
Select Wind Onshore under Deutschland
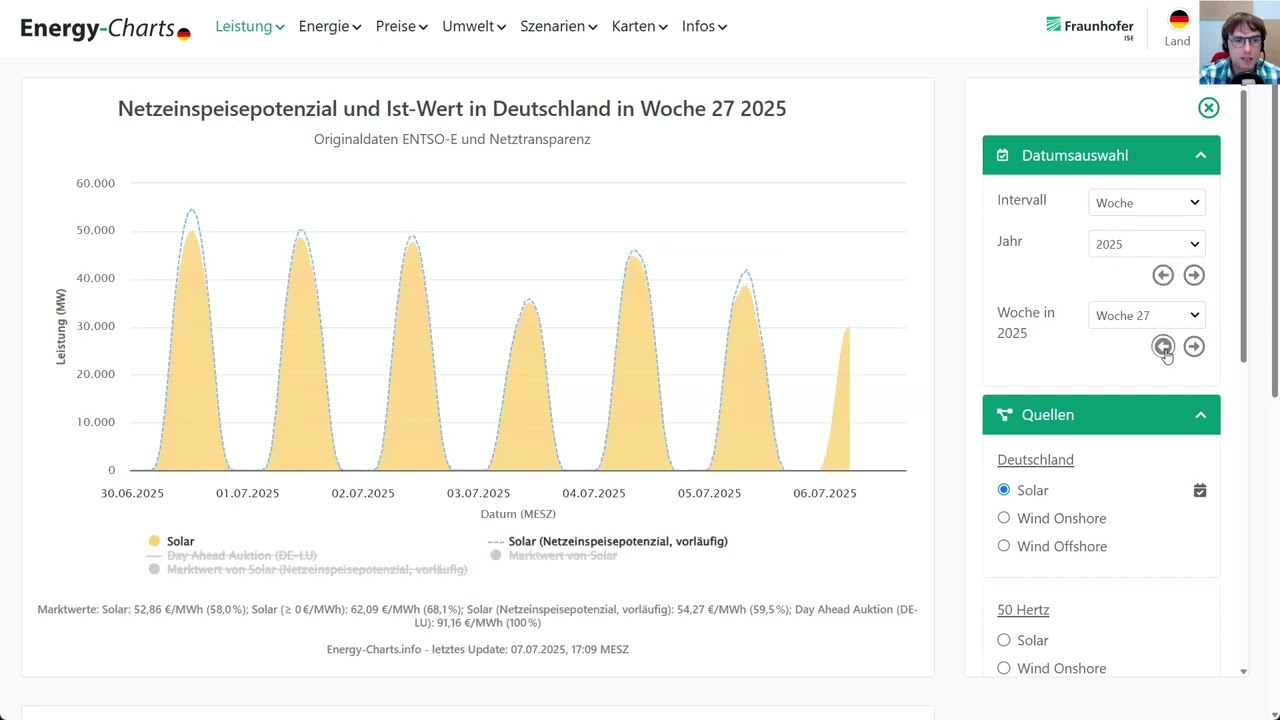pos(1004,518)
